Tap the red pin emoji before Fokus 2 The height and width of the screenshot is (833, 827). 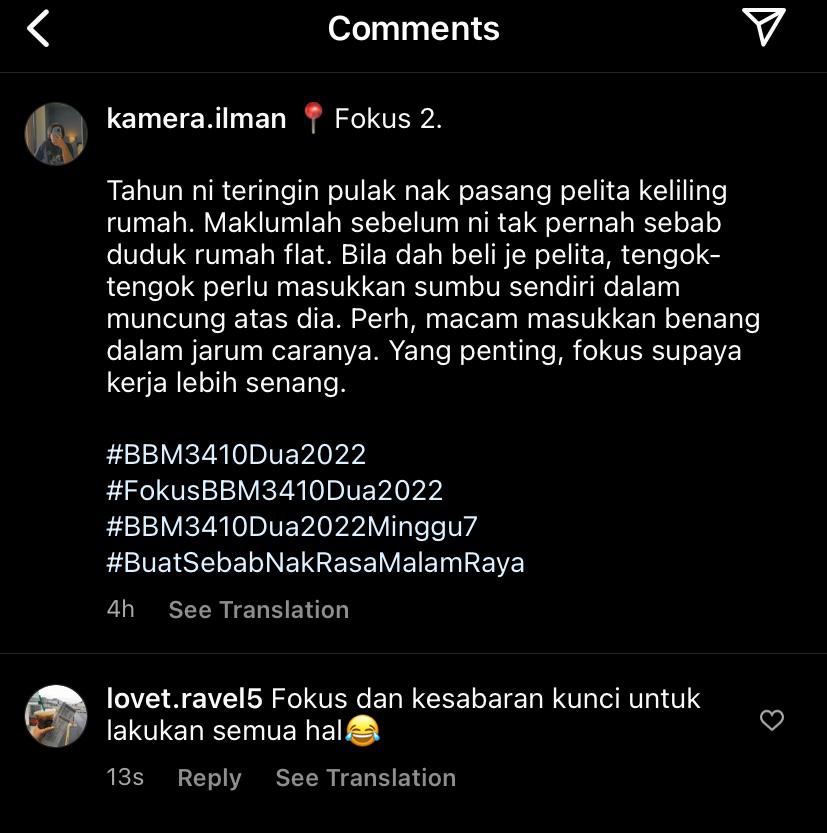pyautogui.click(x=313, y=118)
